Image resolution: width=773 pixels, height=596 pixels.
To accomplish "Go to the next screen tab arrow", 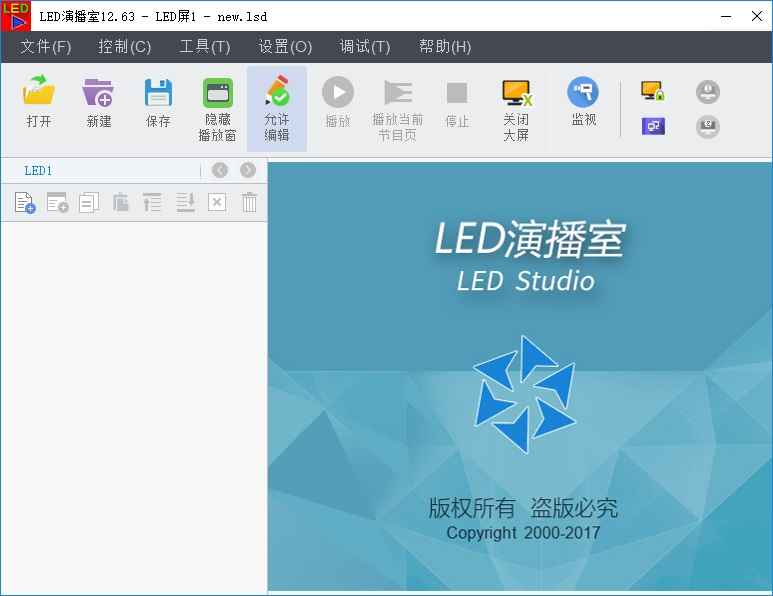I will (248, 170).
